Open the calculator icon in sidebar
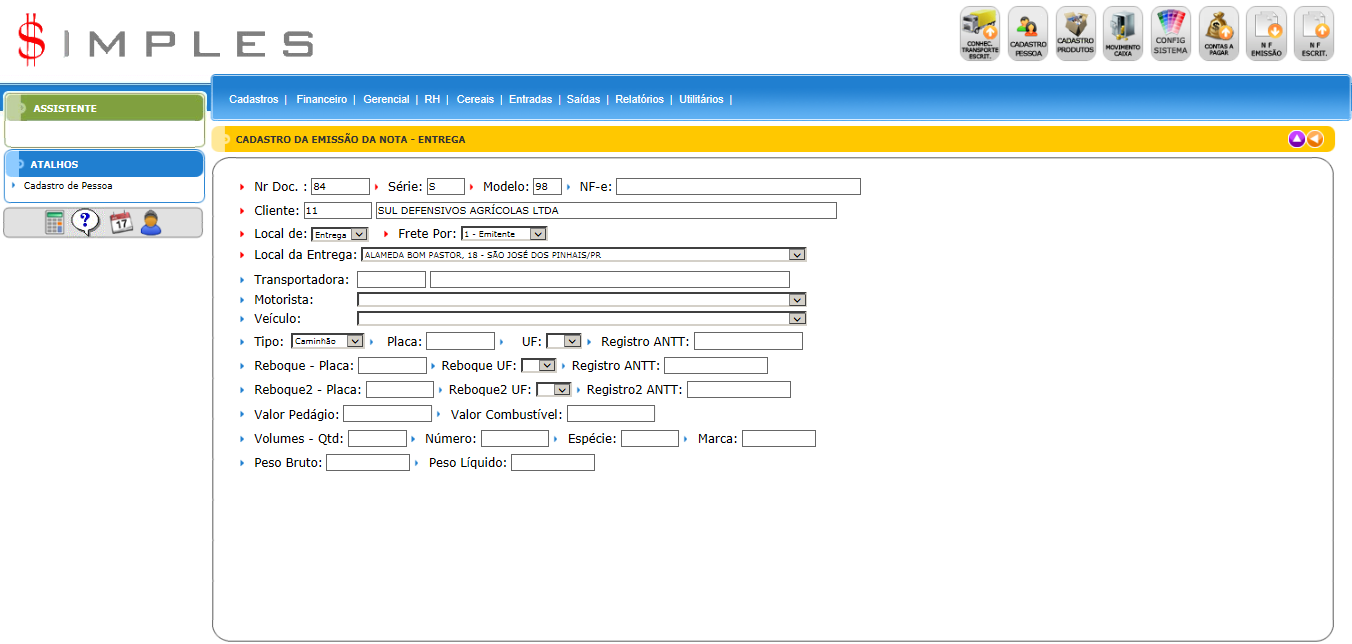 (x=55, y=223)
